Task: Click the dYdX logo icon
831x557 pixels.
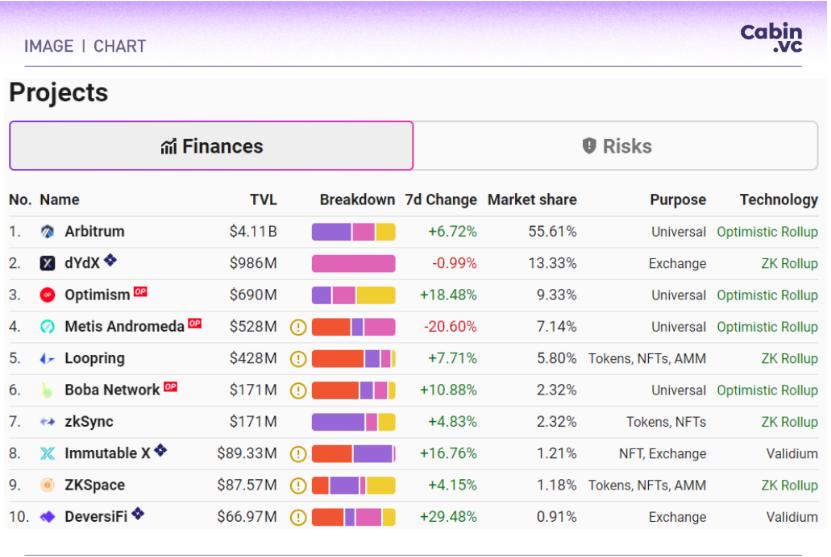Action: tap(47, 264)
